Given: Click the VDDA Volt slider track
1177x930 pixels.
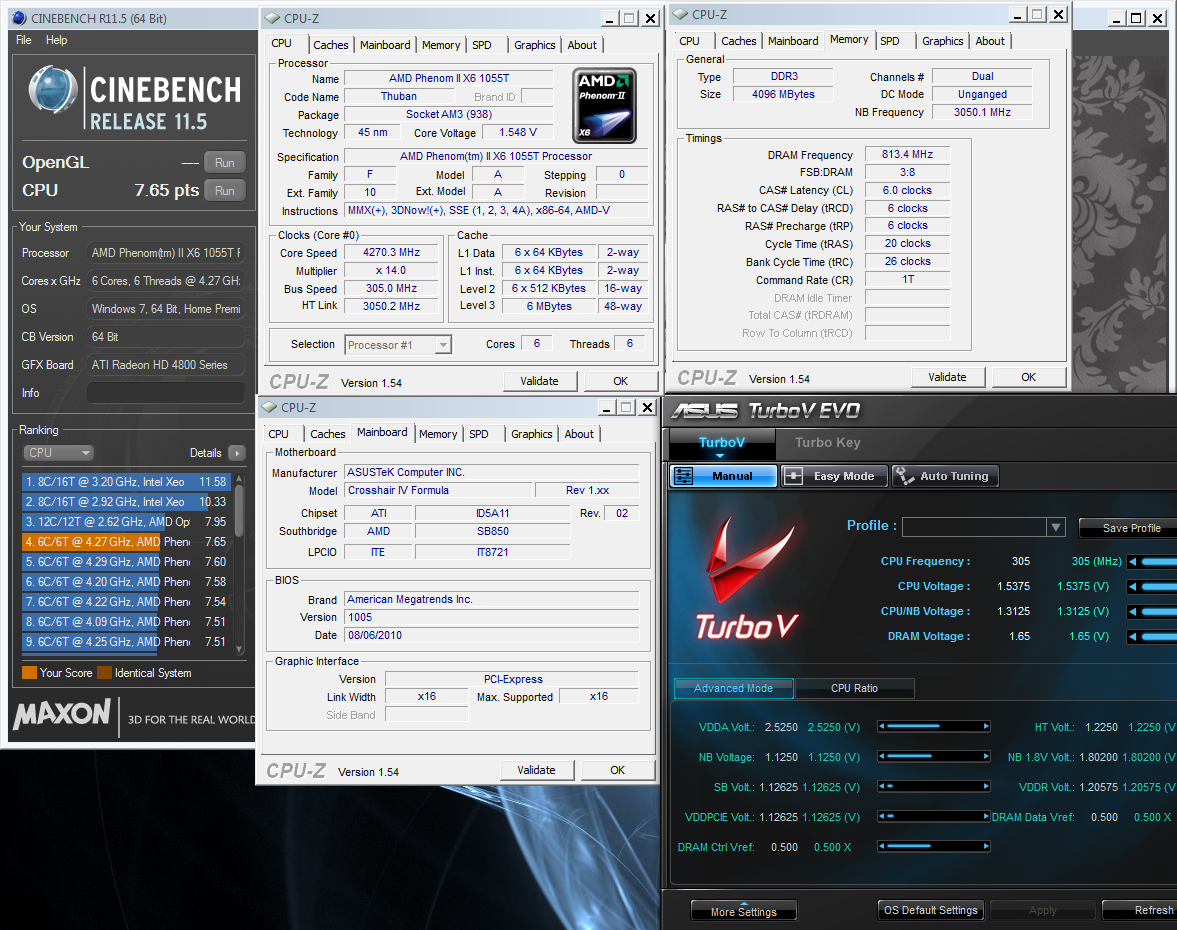Looking at the screenshot, I should click(x=935, y=727).
